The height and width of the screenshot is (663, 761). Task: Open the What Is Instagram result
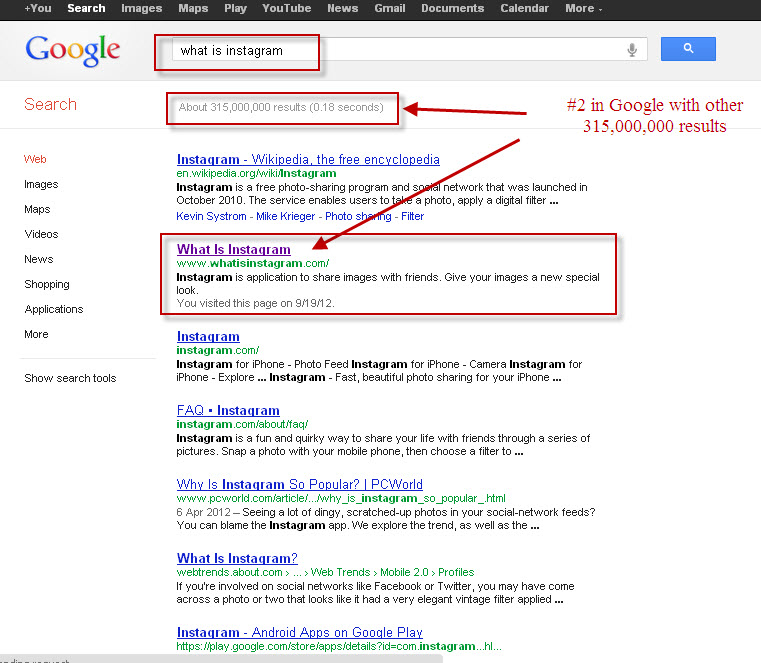tap(233, 249)
